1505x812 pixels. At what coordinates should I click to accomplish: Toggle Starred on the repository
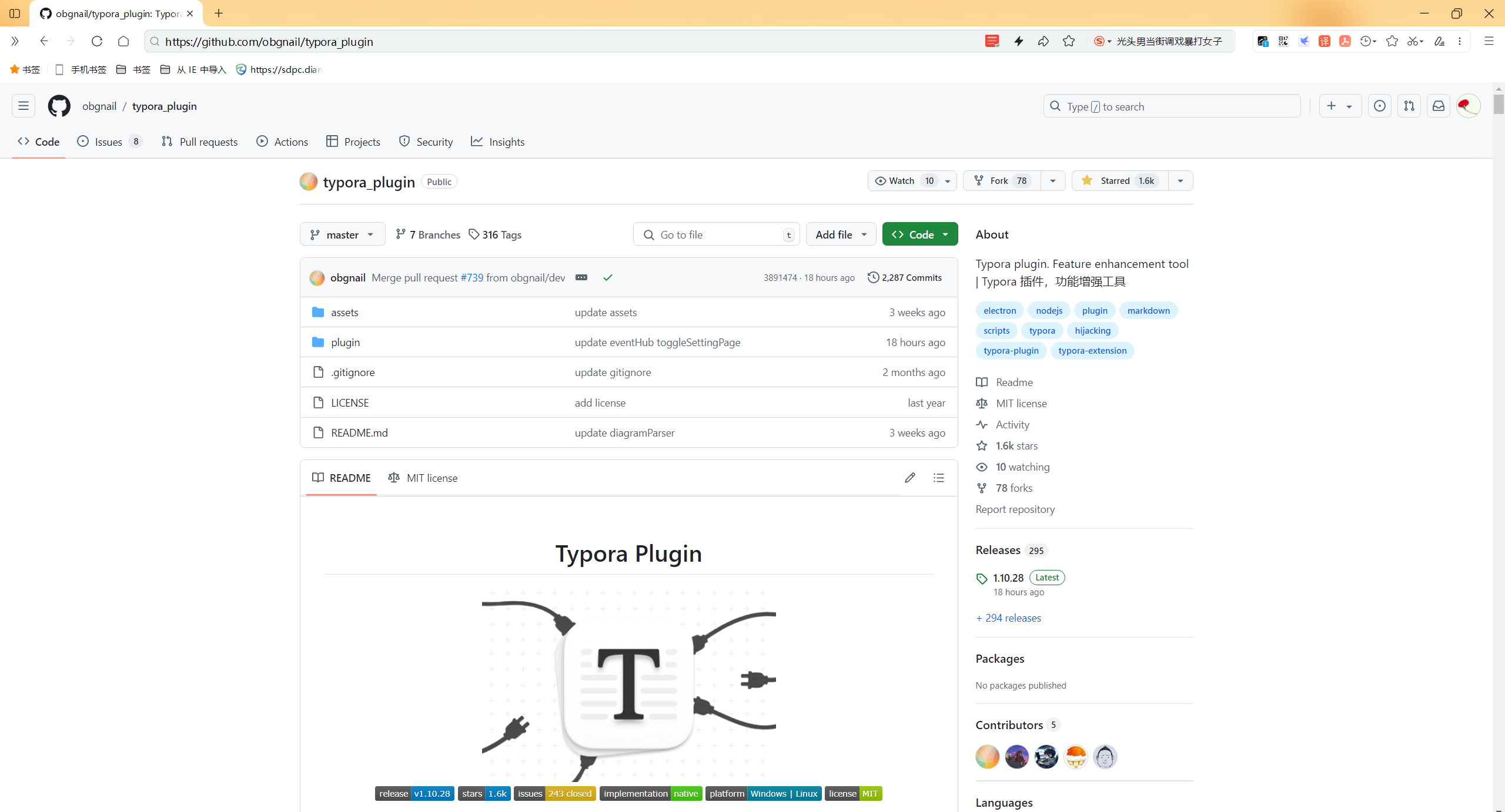[x=1120, y=181]
